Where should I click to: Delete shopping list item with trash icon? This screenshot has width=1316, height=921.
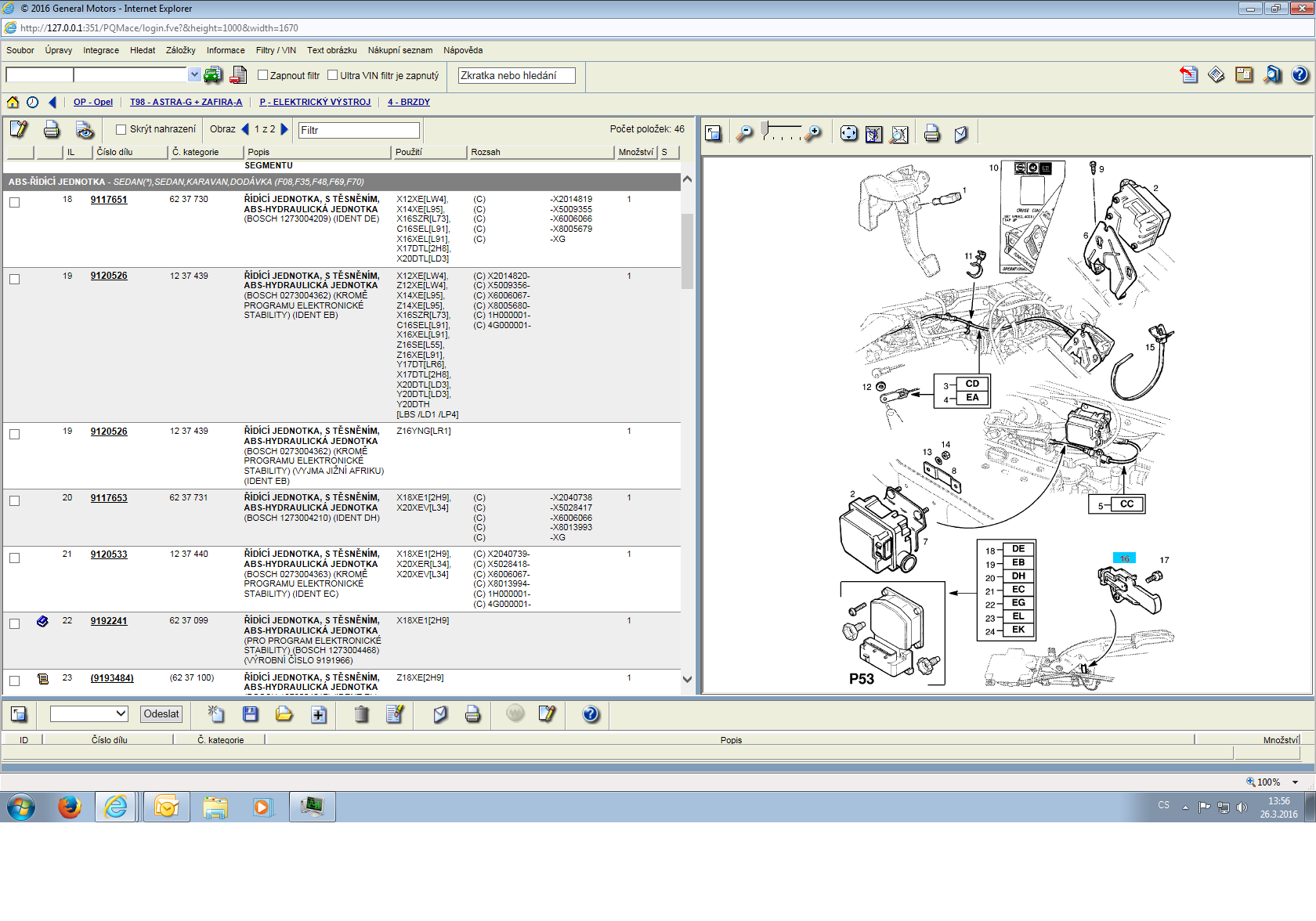coord(361,714)
